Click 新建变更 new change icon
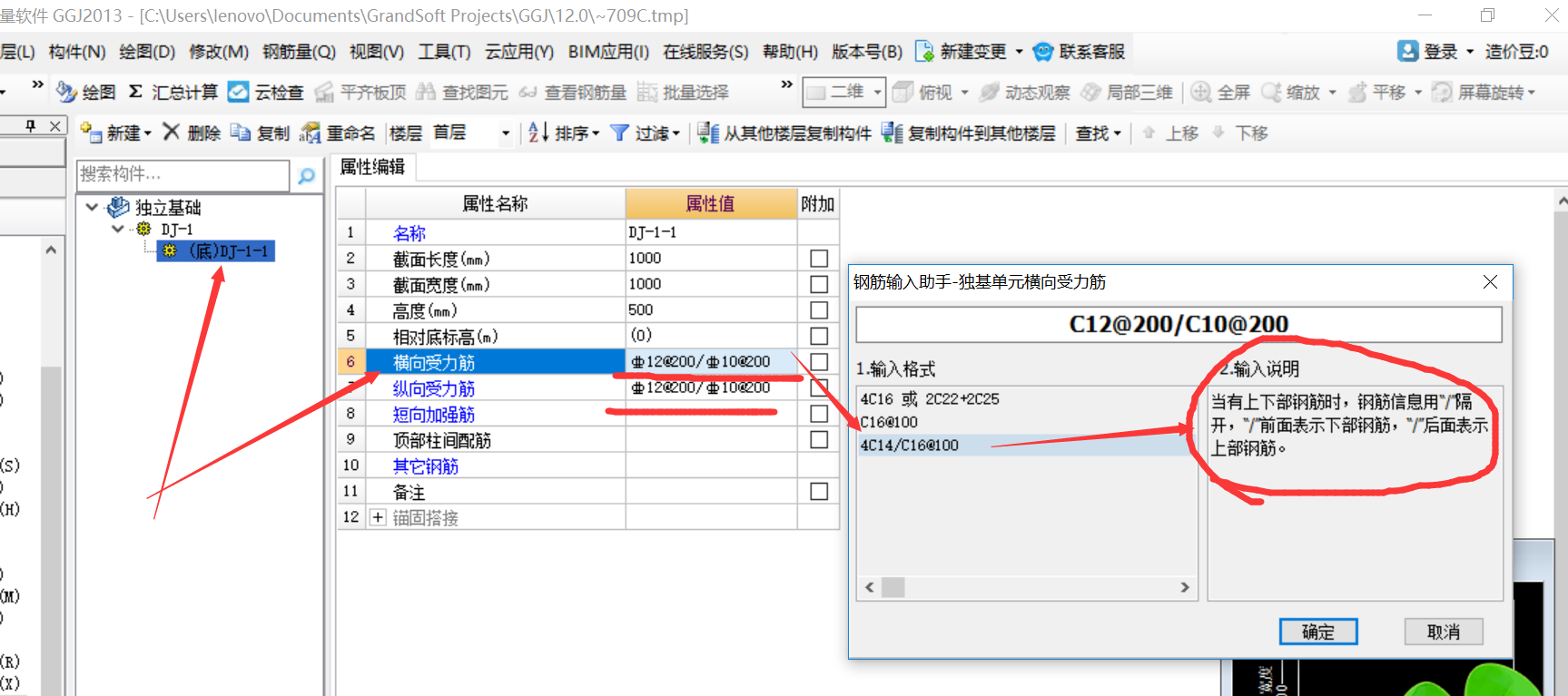The height and width of the screenshot is (696, 1568). [925, 52]
